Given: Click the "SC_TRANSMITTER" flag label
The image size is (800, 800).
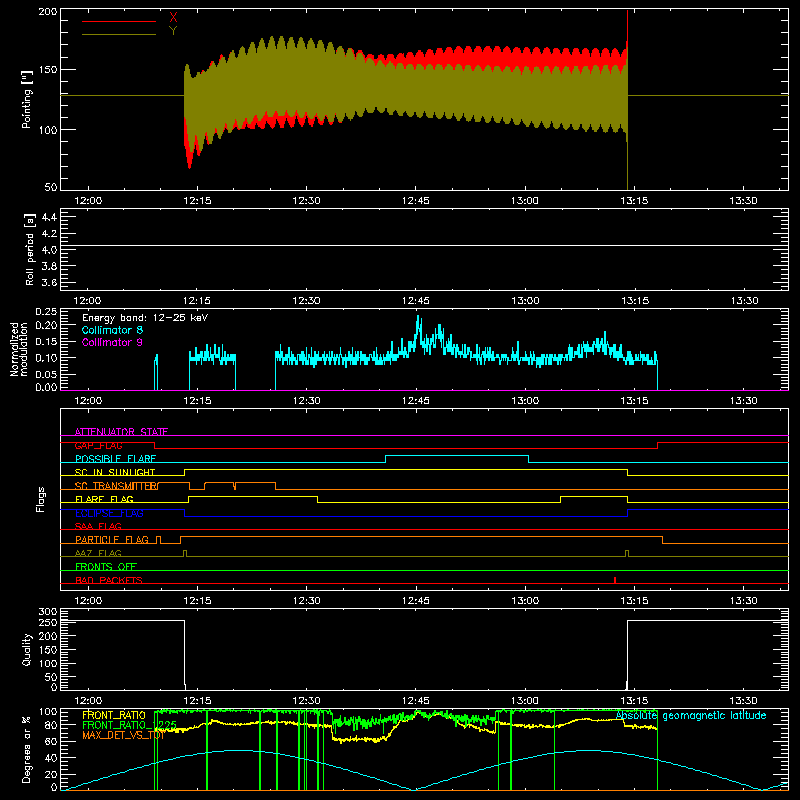Looking at the screenshot, I should coord(116,486).
